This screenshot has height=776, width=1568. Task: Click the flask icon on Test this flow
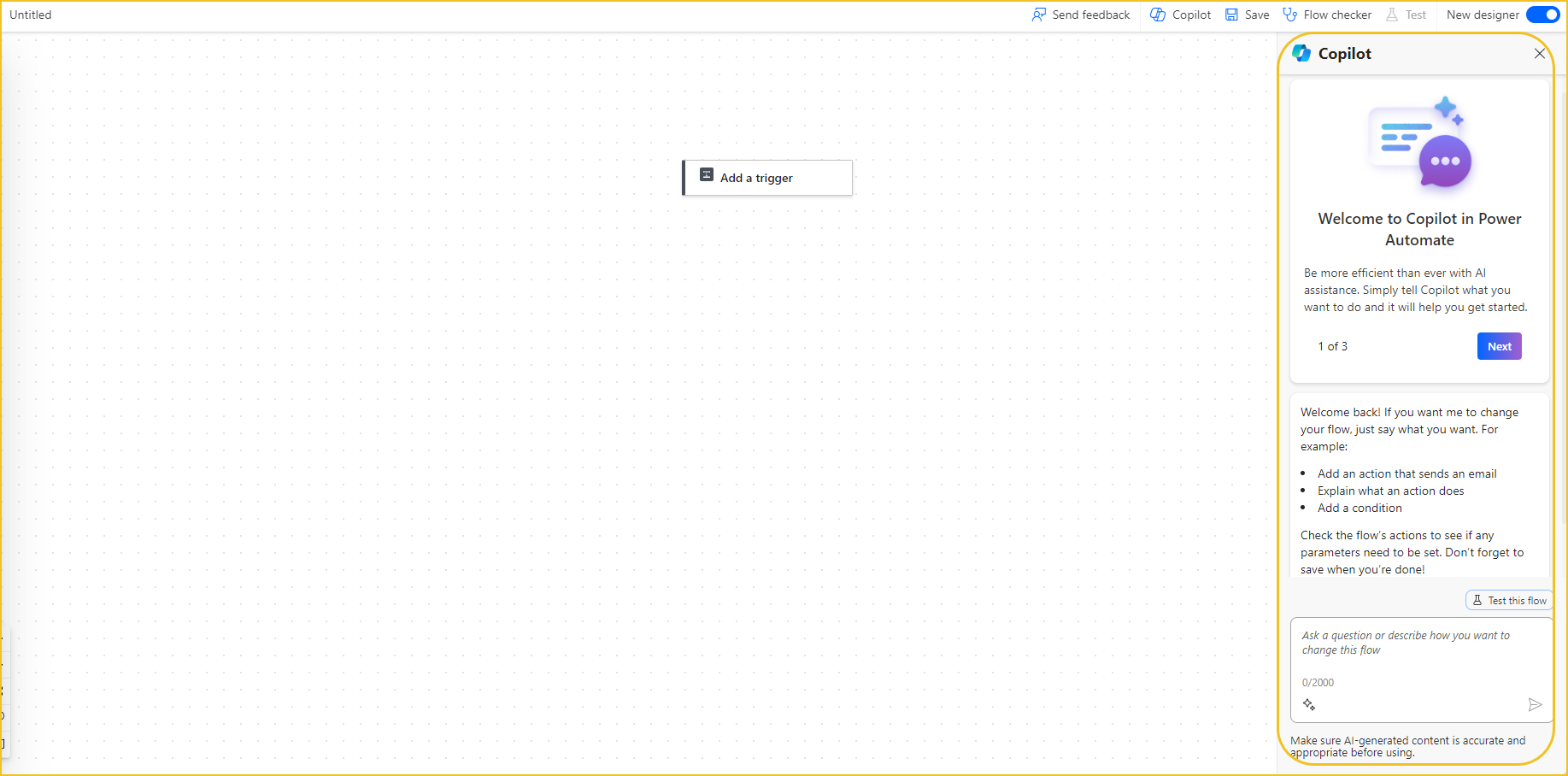coord(1477,601)
